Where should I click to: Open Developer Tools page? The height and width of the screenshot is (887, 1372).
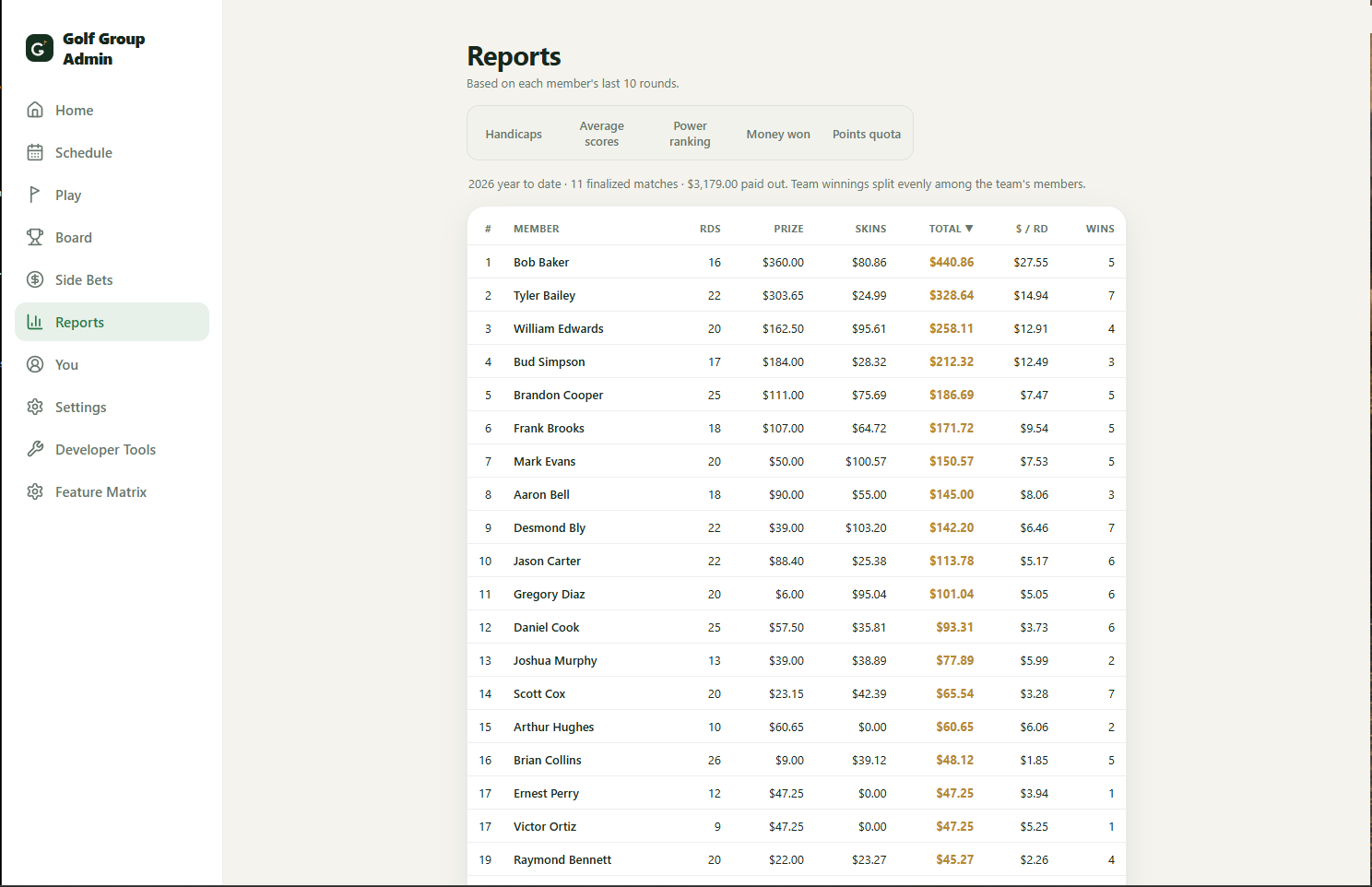(x=112, y=449)
